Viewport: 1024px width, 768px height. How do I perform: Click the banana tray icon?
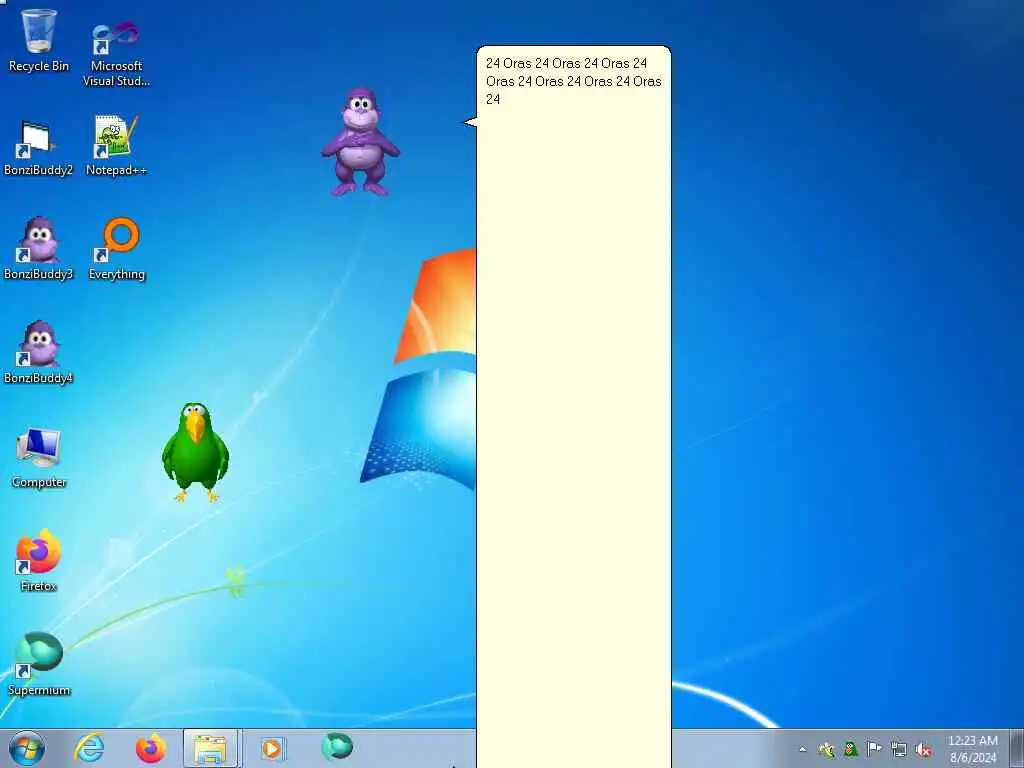[827, 750]
